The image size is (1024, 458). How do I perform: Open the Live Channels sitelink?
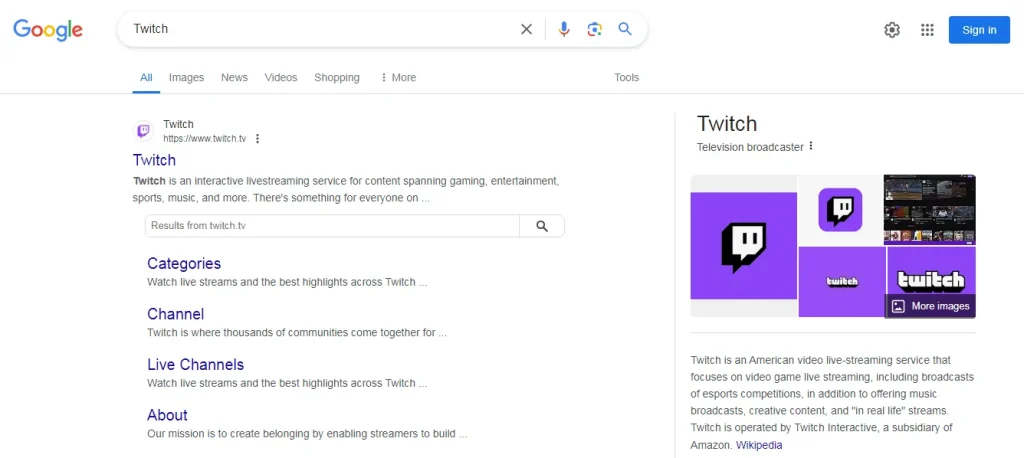pyautogui.click(x=195, y=365)
